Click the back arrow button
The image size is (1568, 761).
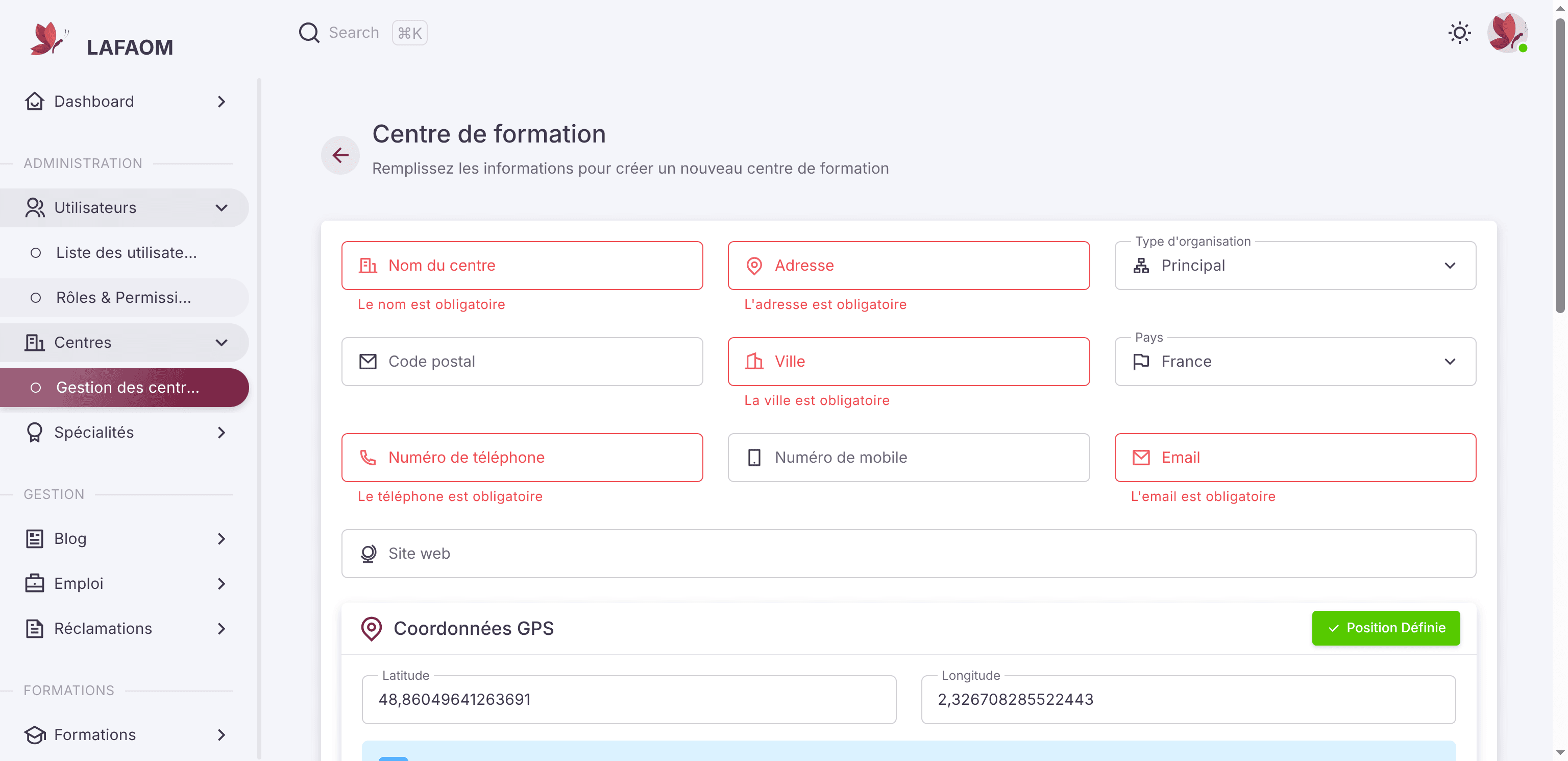(x=340, y=155)
